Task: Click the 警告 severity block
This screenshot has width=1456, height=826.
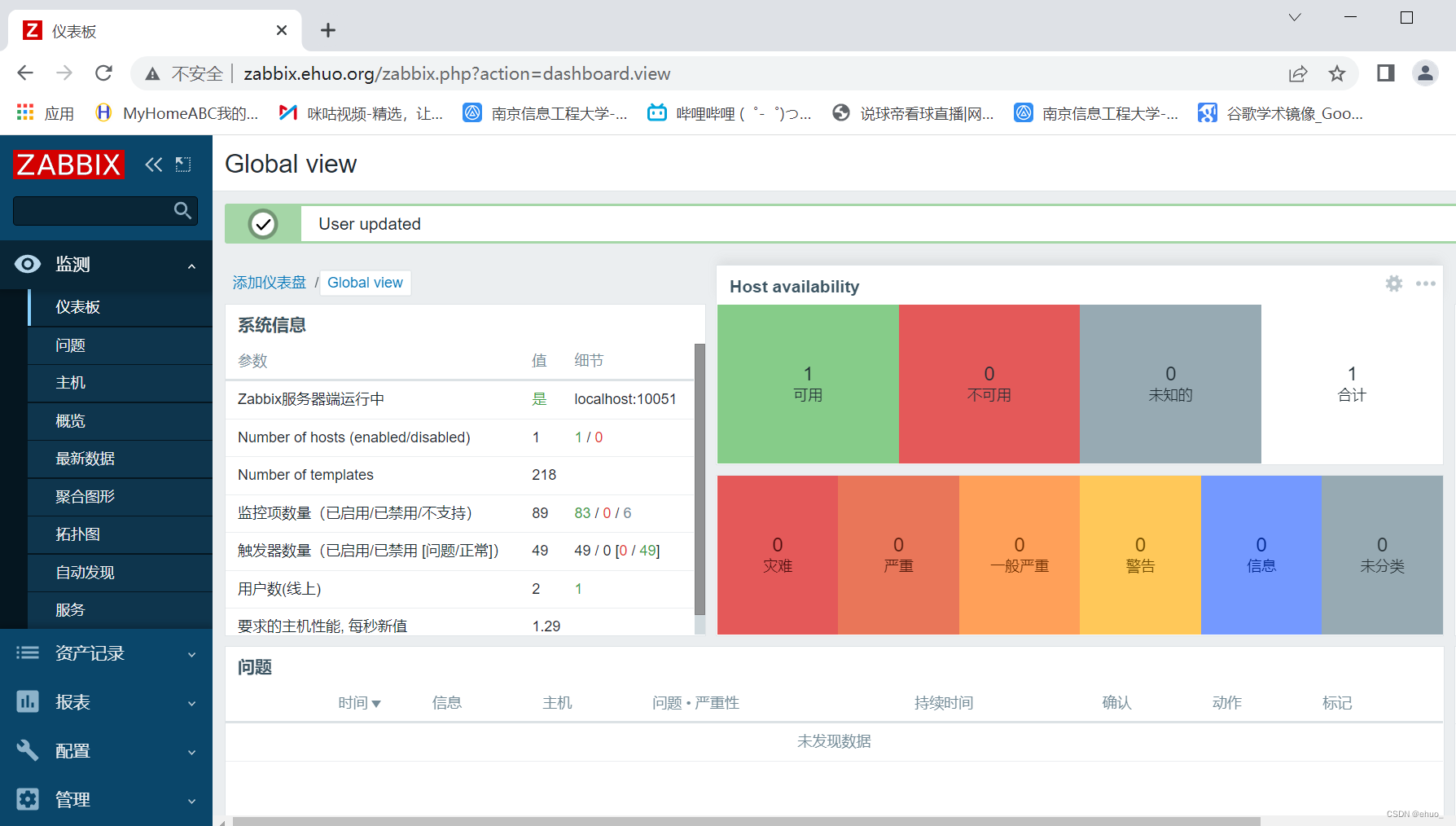Action: (x=1140, y=555)
